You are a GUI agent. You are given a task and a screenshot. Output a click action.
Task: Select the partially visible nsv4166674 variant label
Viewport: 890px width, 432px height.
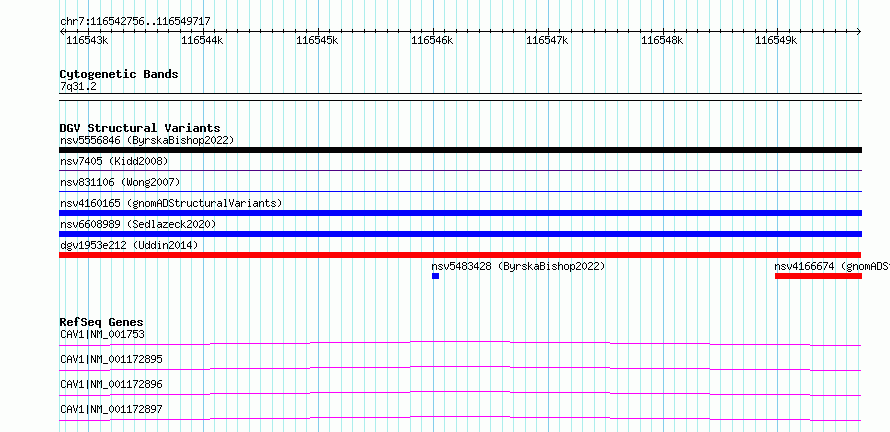[x=832, y=266]
